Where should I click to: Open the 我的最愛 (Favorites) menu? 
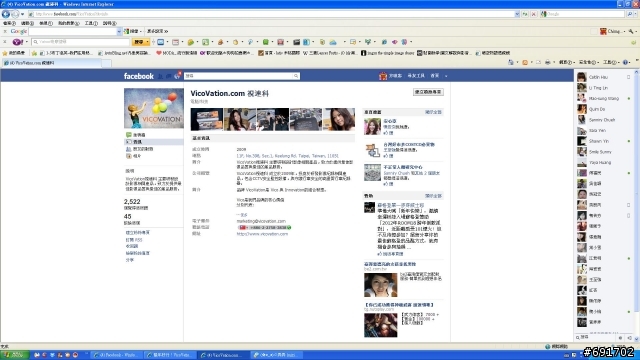tap(68, 23)
